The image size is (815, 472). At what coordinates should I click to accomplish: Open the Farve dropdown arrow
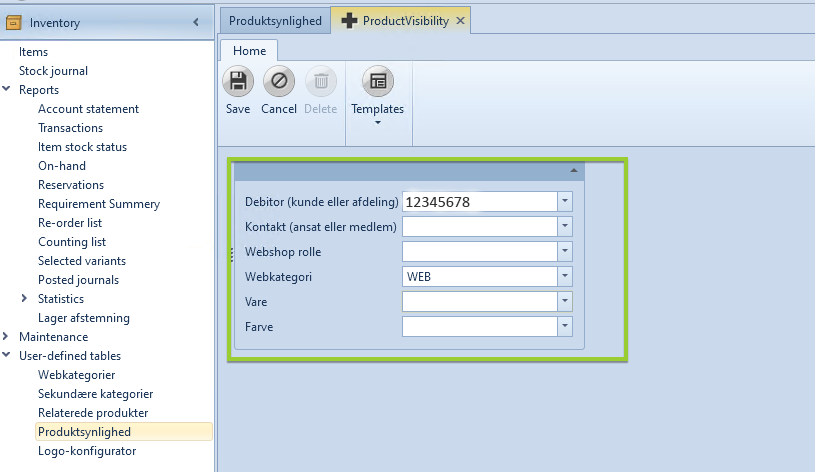[565, 326]
